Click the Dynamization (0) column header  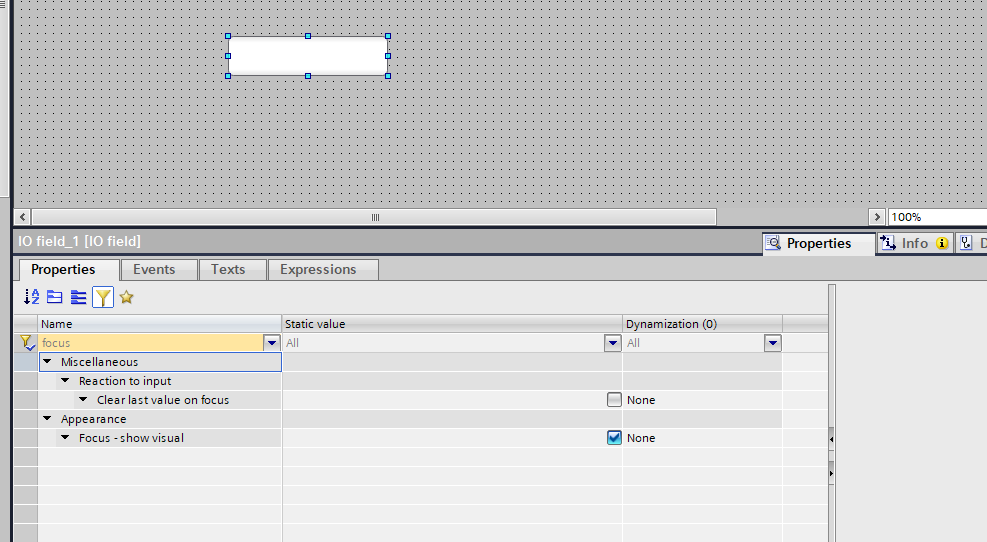[x=702, y=324]
